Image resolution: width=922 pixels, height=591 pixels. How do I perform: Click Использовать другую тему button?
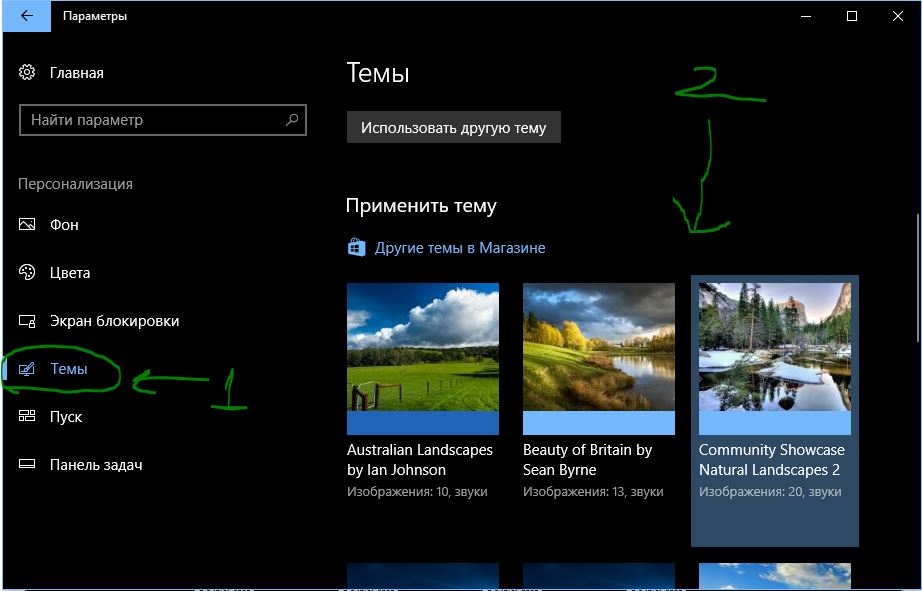click(x=453, y=128)
